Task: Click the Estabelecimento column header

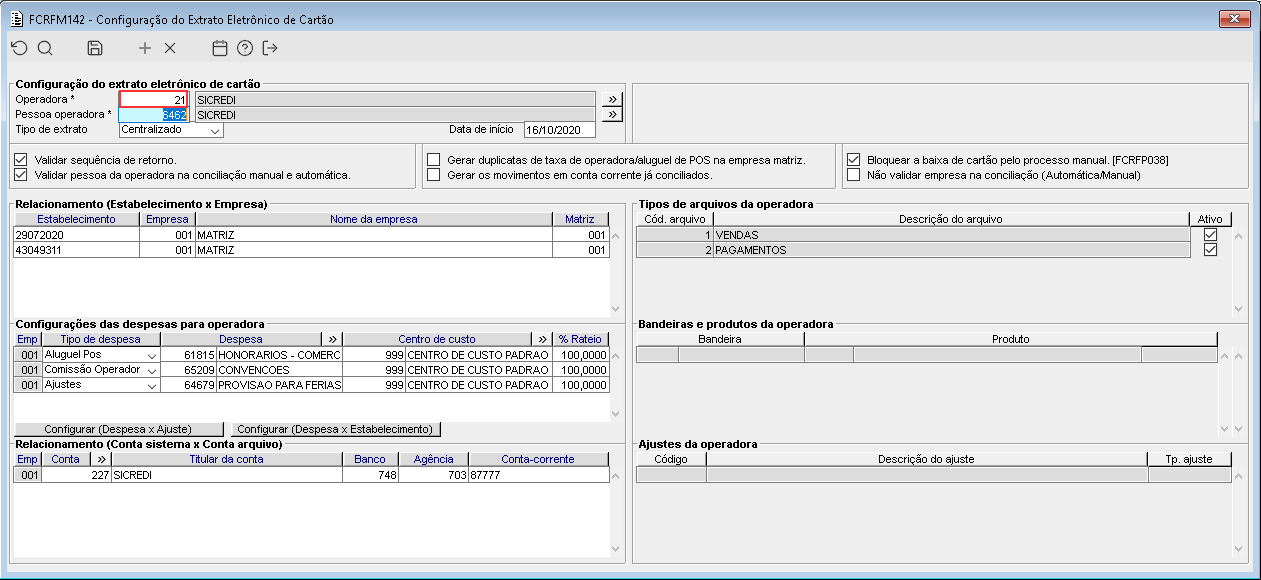Action: click(x=77, y=219)
